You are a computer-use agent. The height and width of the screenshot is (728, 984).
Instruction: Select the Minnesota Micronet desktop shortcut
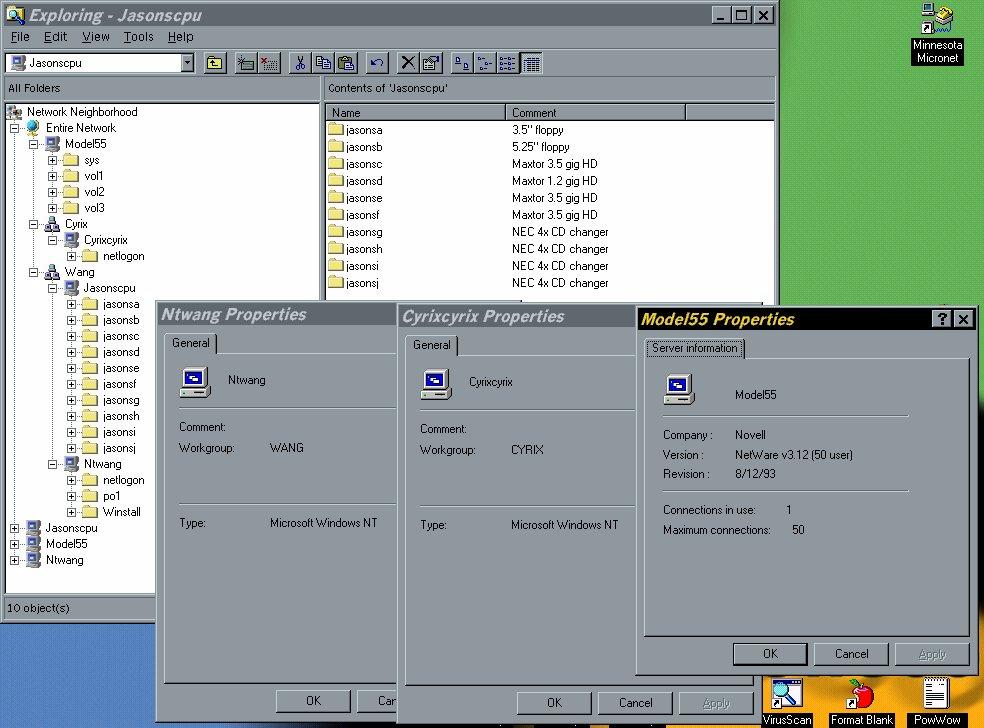pos(937,33)
